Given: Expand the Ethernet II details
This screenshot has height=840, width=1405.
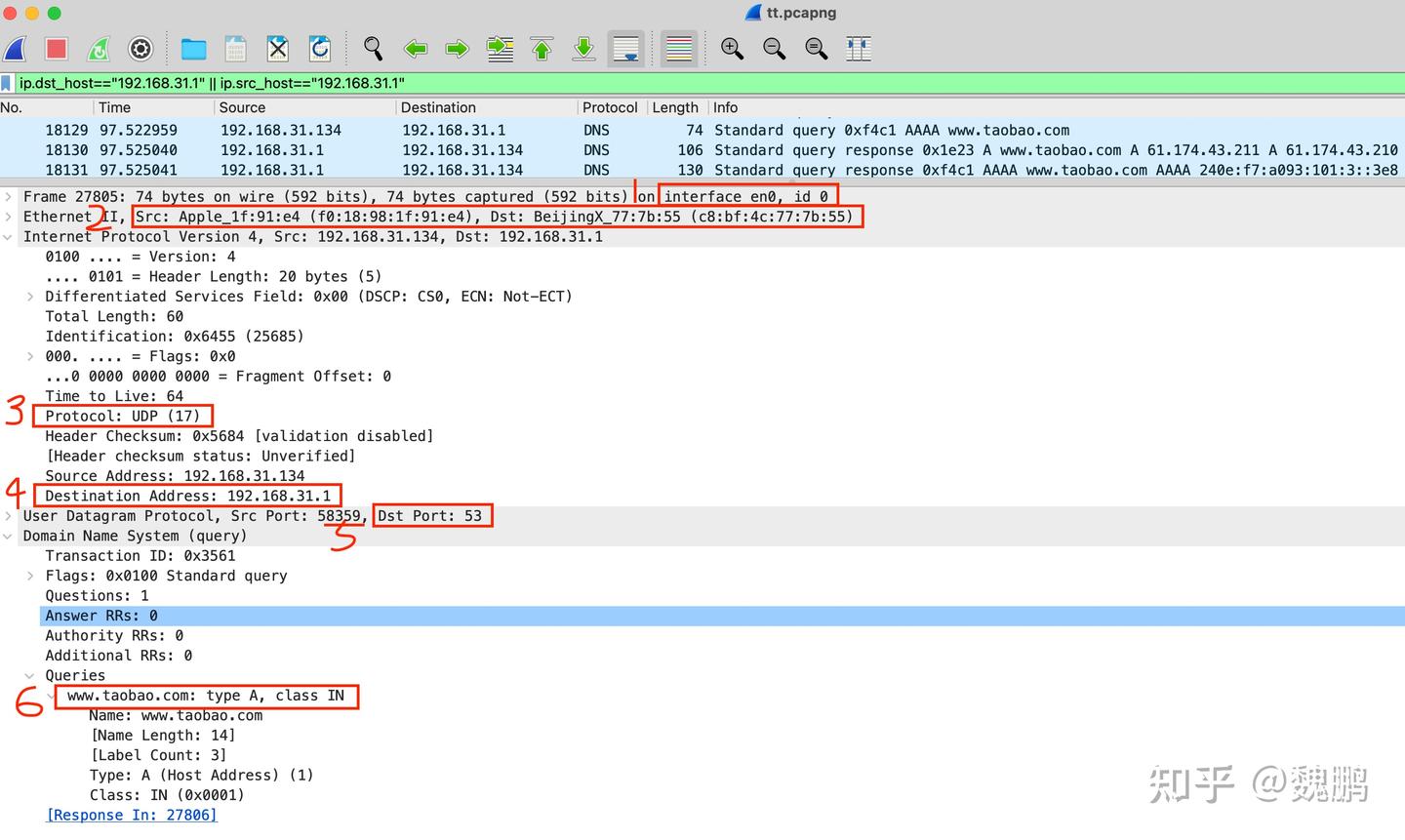Looking at the screenshot, I should point(9,216).
